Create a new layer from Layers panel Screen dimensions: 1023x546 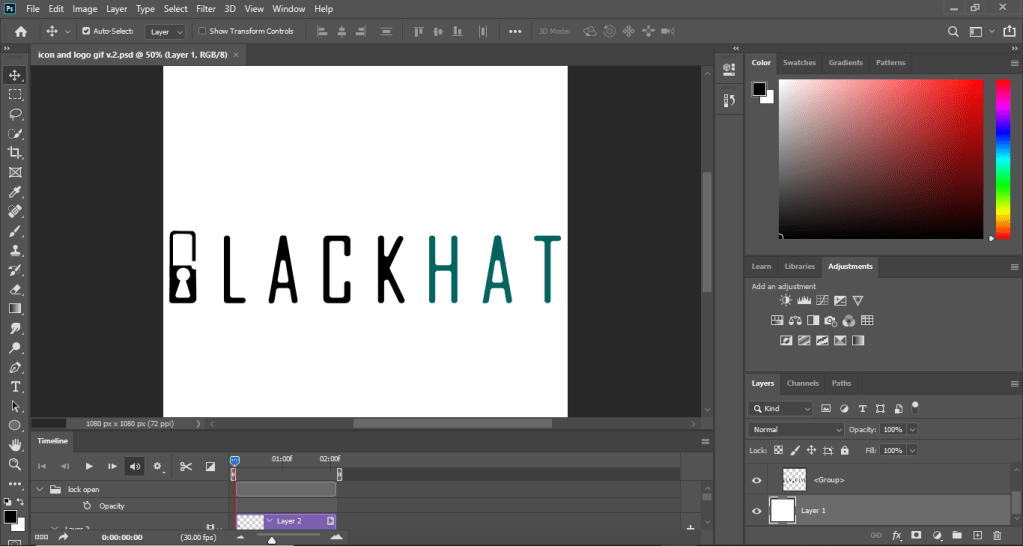click(978, 536)
